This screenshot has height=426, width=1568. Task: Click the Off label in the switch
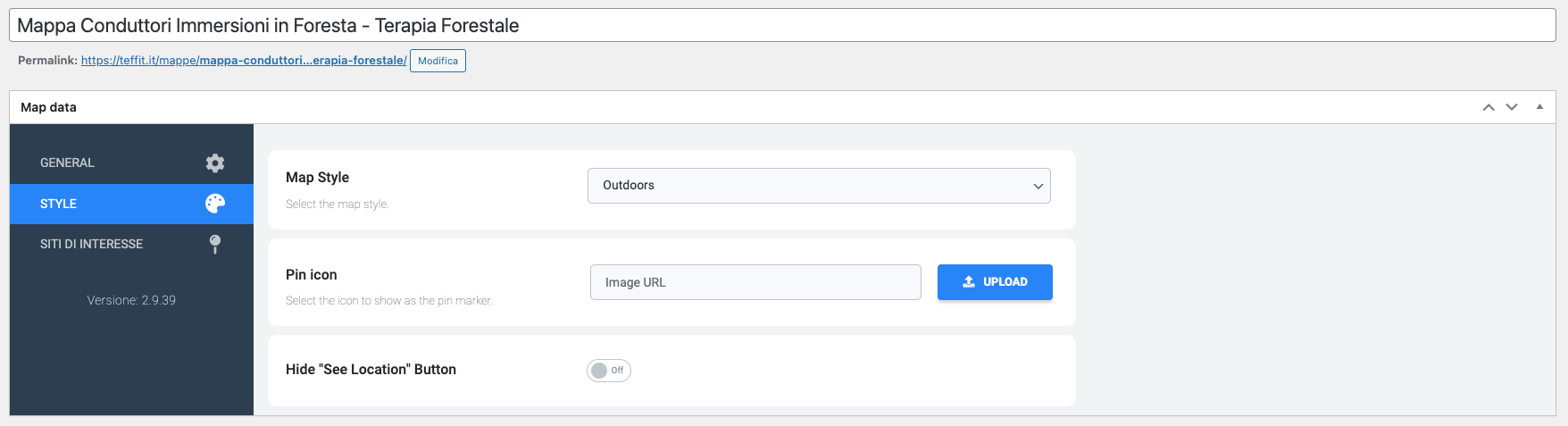tap(617, 371)
